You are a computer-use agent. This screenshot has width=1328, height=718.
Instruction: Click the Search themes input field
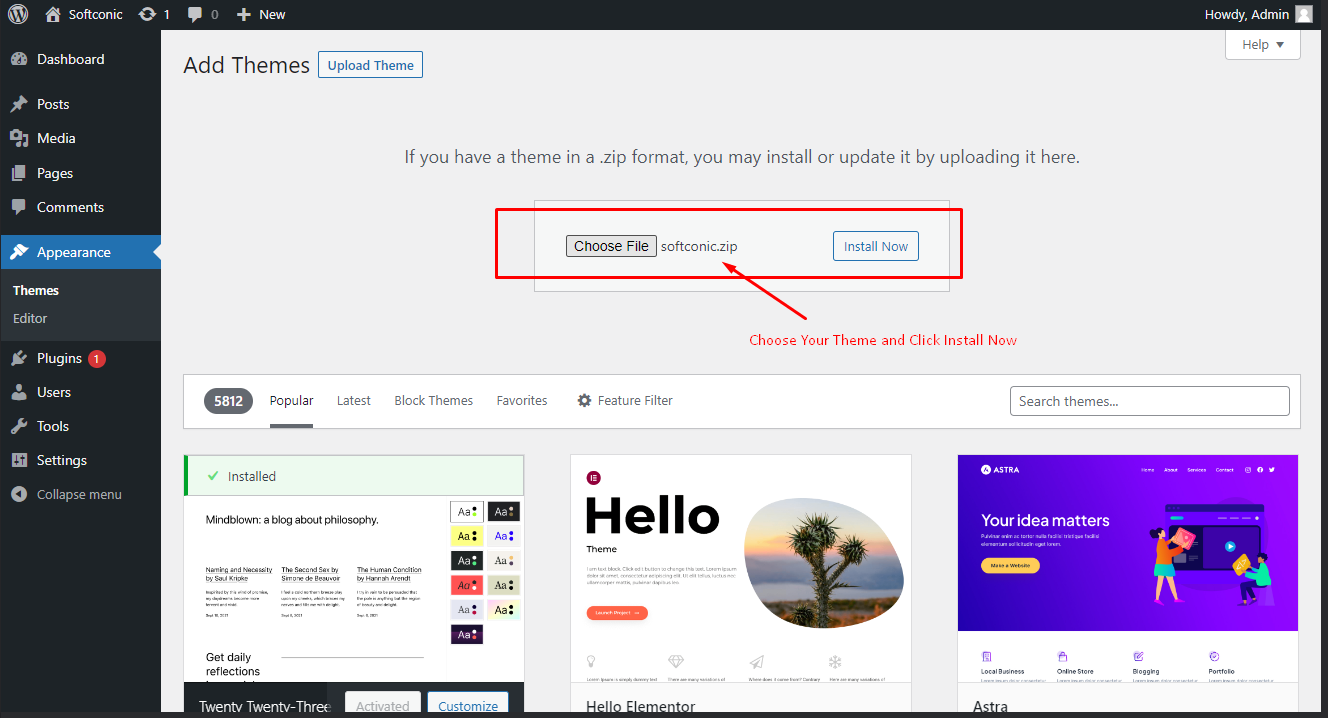pyautogui.click(x=1150, y=401)
